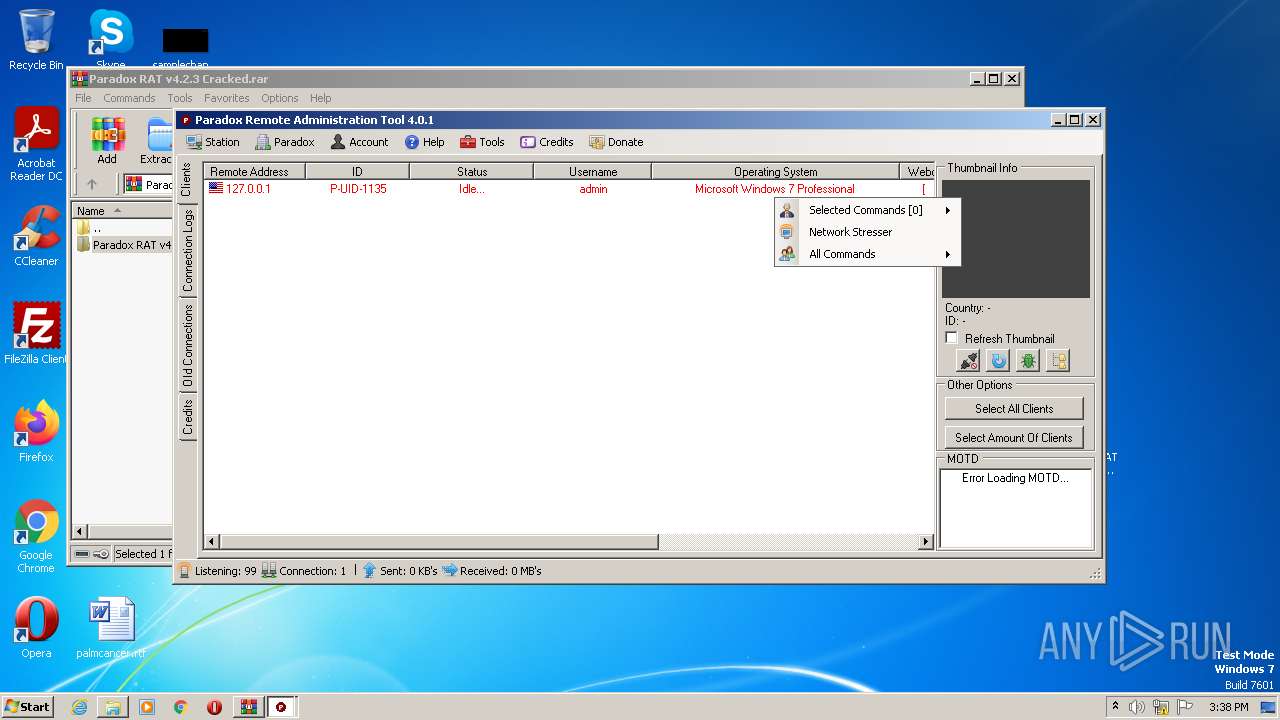
Task: Click the disconnect plug icon under Thumbnail Info
Action: click(968, 361)
